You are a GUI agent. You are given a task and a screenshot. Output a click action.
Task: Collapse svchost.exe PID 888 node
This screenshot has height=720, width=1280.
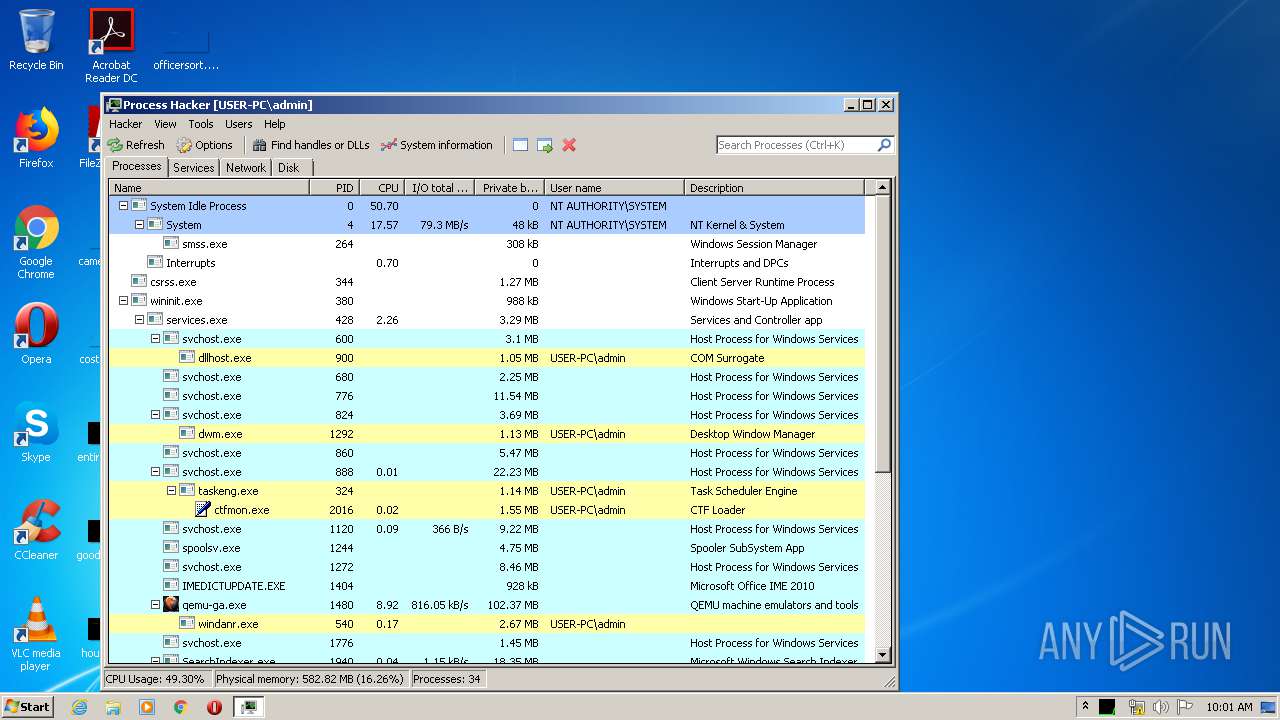(155, 472)
